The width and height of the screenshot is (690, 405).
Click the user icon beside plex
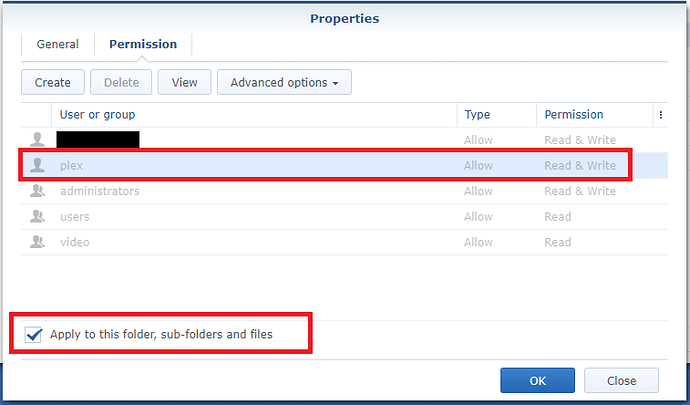pos(38,166)
